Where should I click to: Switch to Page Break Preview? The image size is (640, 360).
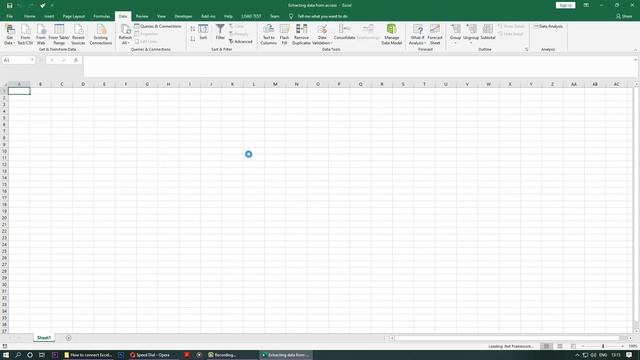(573, 346)
